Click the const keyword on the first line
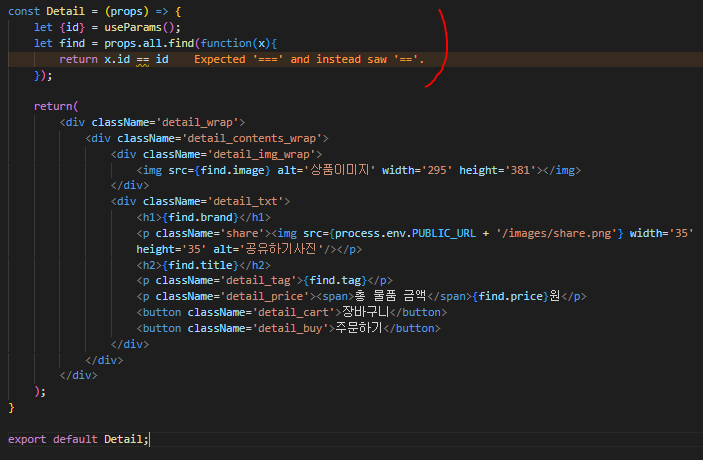This screenshot has width=703, height=460. click(24, 11)
